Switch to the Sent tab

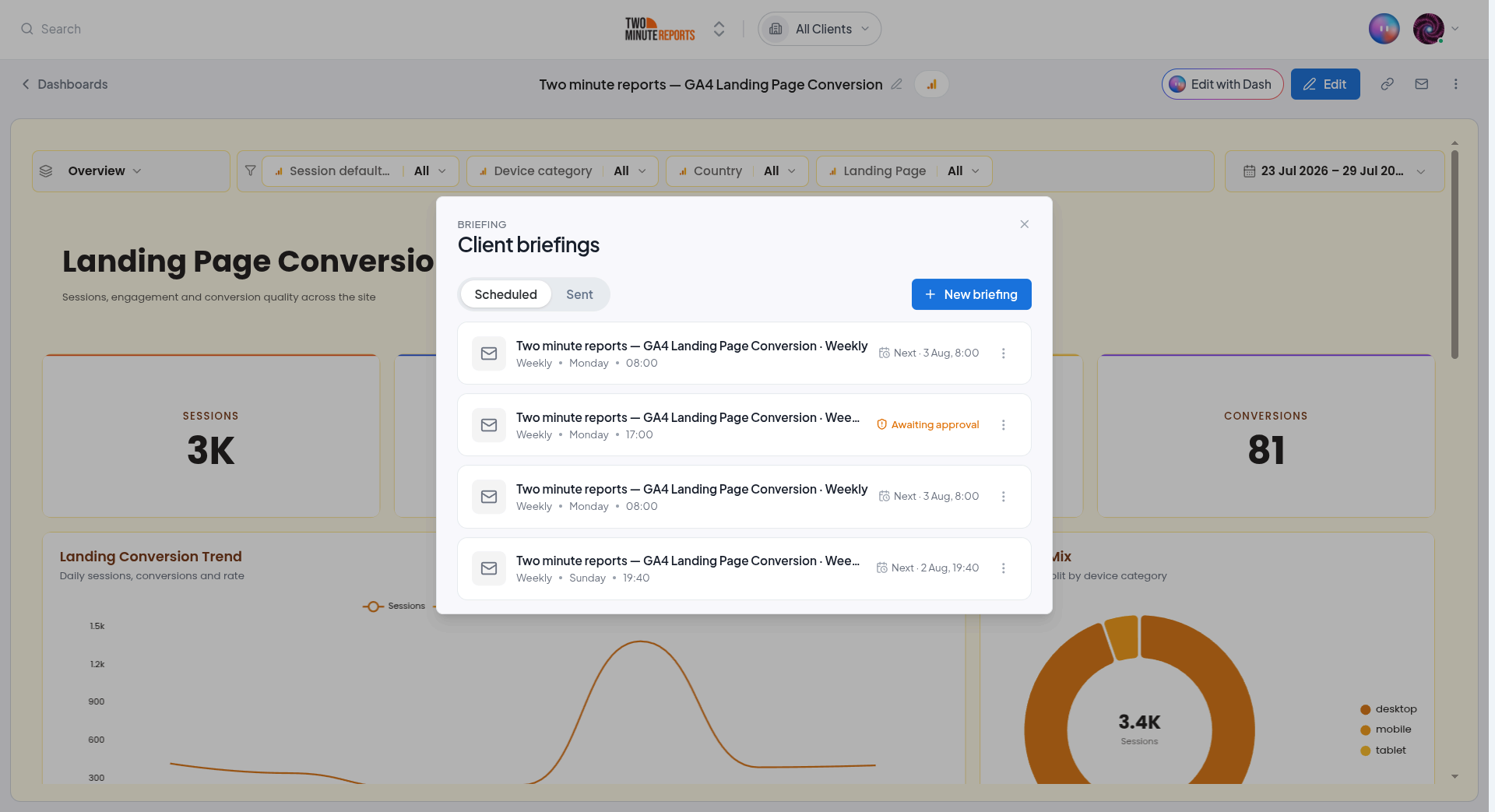579,294
